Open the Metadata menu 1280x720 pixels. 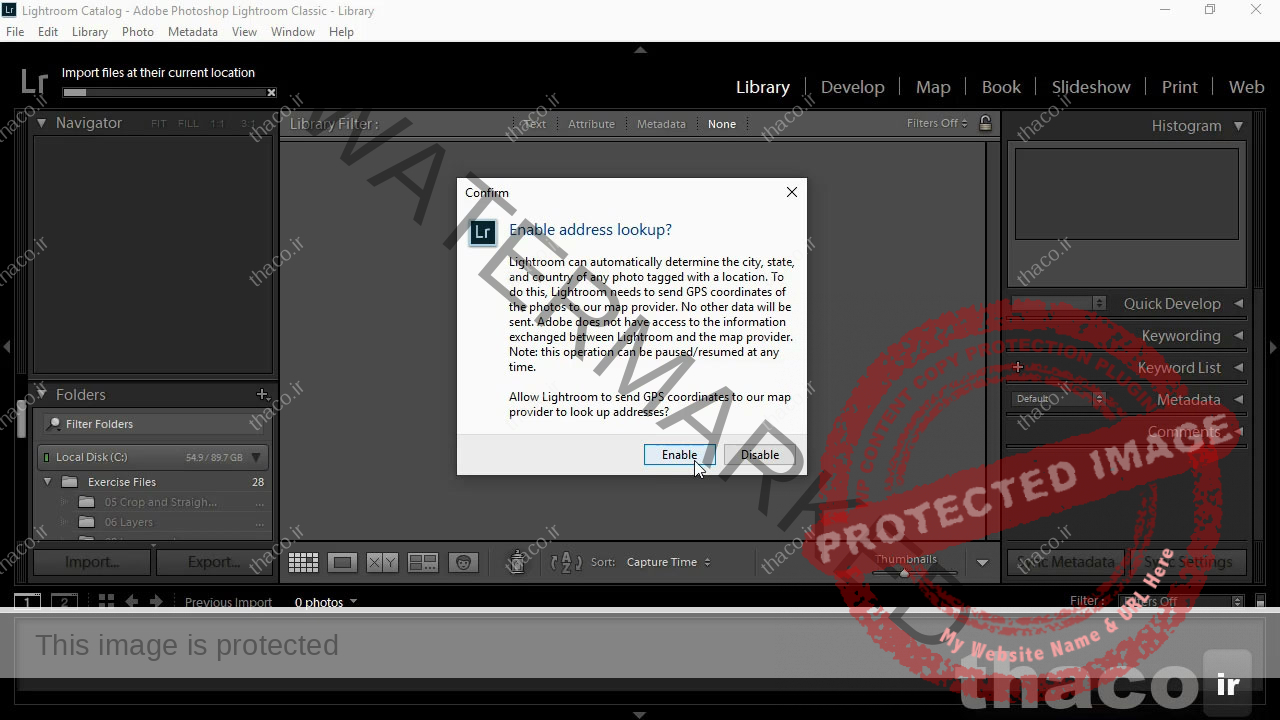(x=193, y=32)
